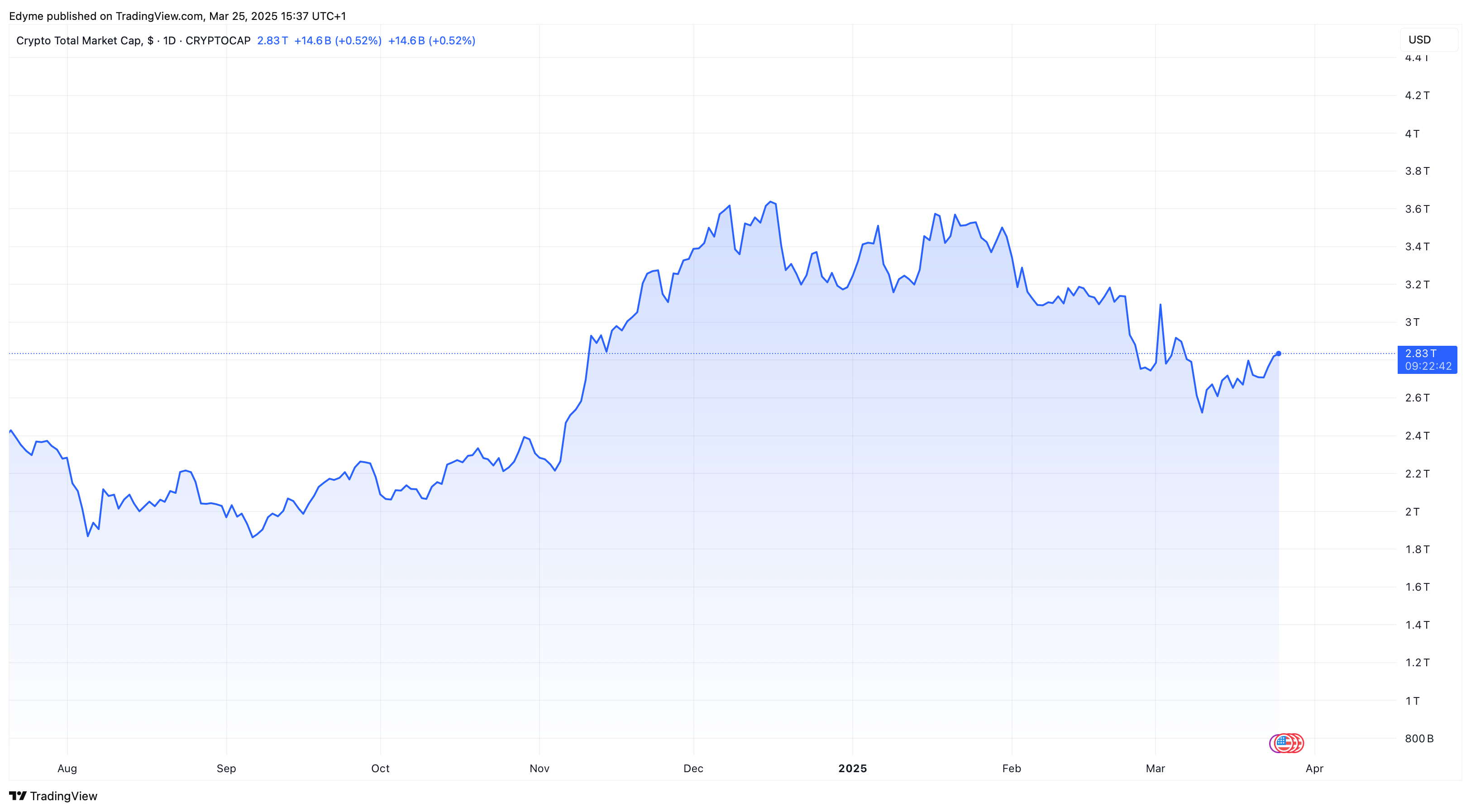This screenshot has width=1471, height=812.
Task: Click the first +14.6 B (+0.52%) value
Action: pyautogui.click(x=338, y=41)
